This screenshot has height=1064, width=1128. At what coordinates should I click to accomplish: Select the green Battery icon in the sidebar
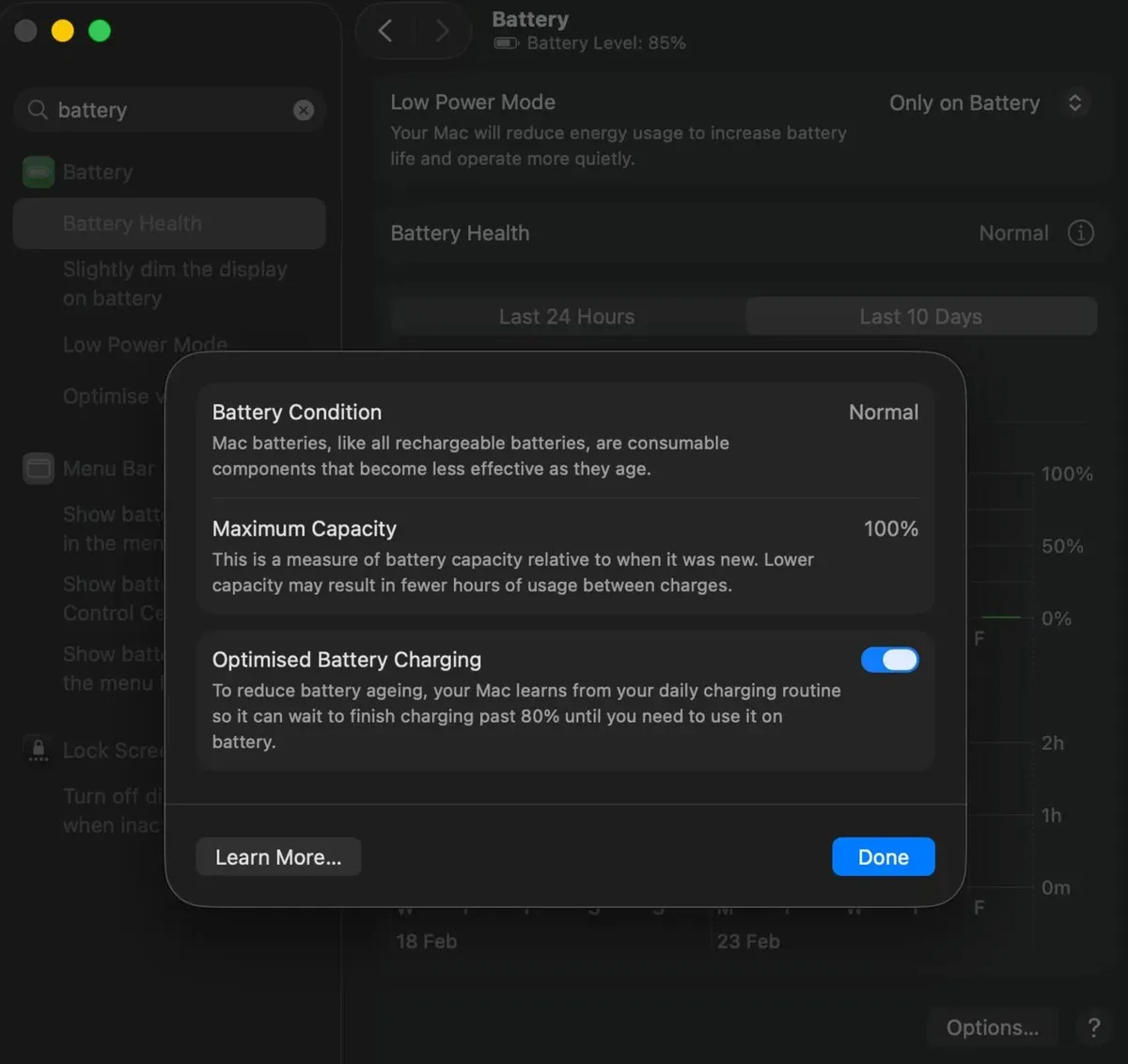[38, 172]
